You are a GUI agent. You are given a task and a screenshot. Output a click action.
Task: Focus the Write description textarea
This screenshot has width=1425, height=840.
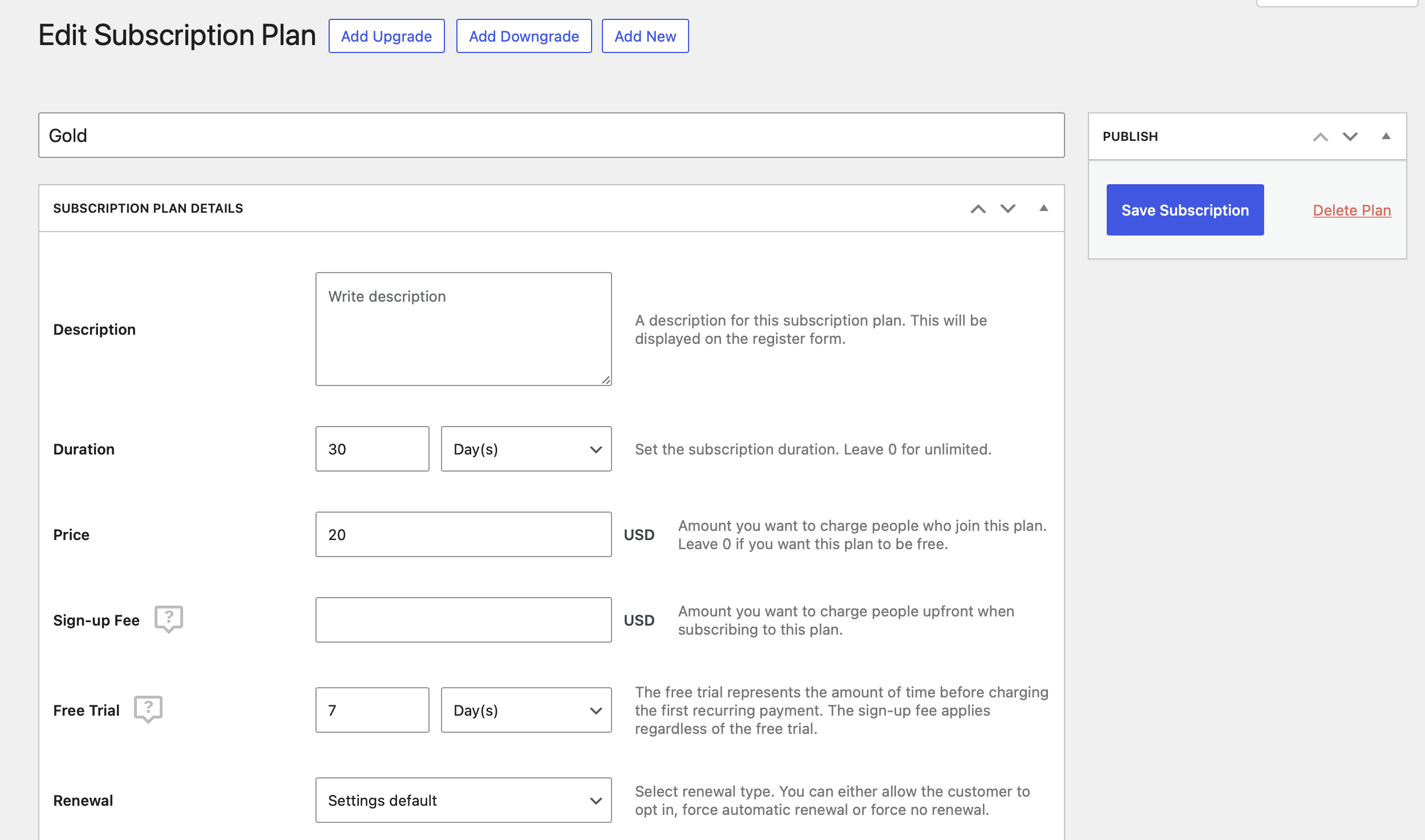pos(463,329)
